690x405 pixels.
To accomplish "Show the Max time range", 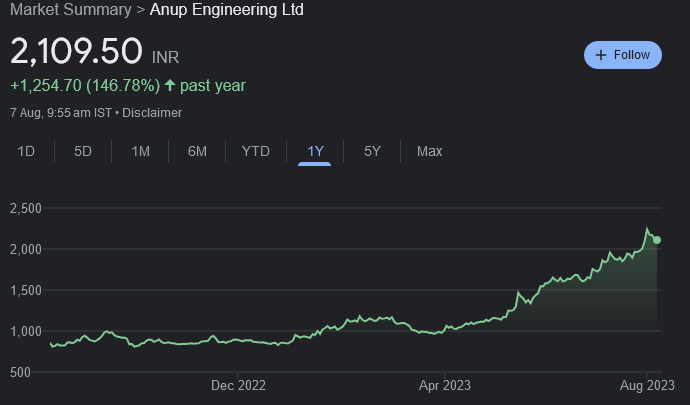I will pyautogui.click(x=429, y=151).
